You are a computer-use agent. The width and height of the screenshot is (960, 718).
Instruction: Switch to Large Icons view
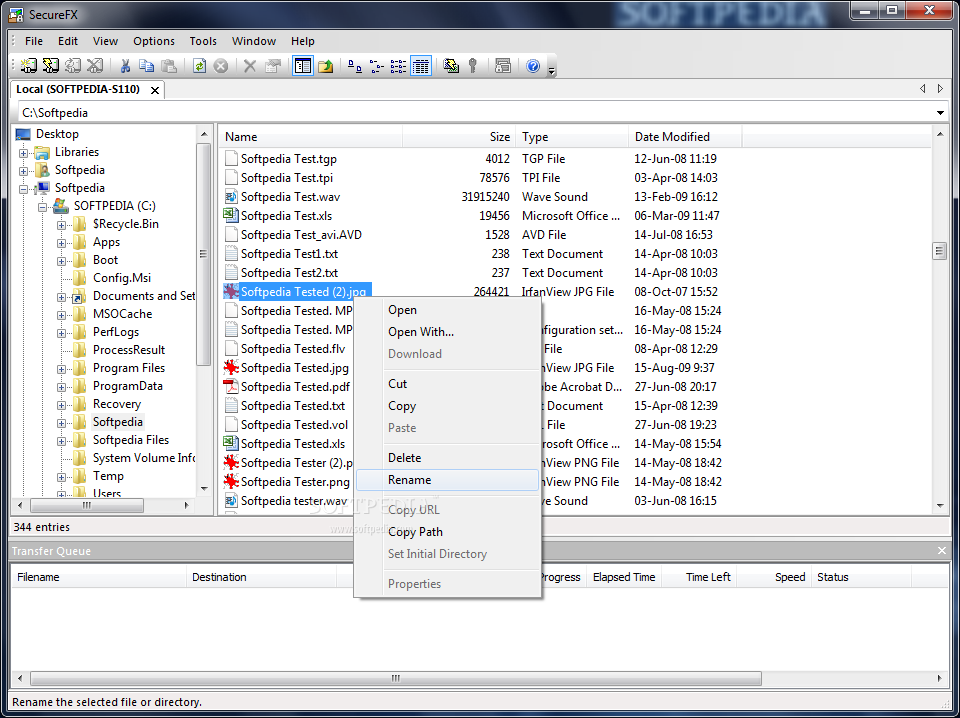pyautogui.click(x=354, y=66)
